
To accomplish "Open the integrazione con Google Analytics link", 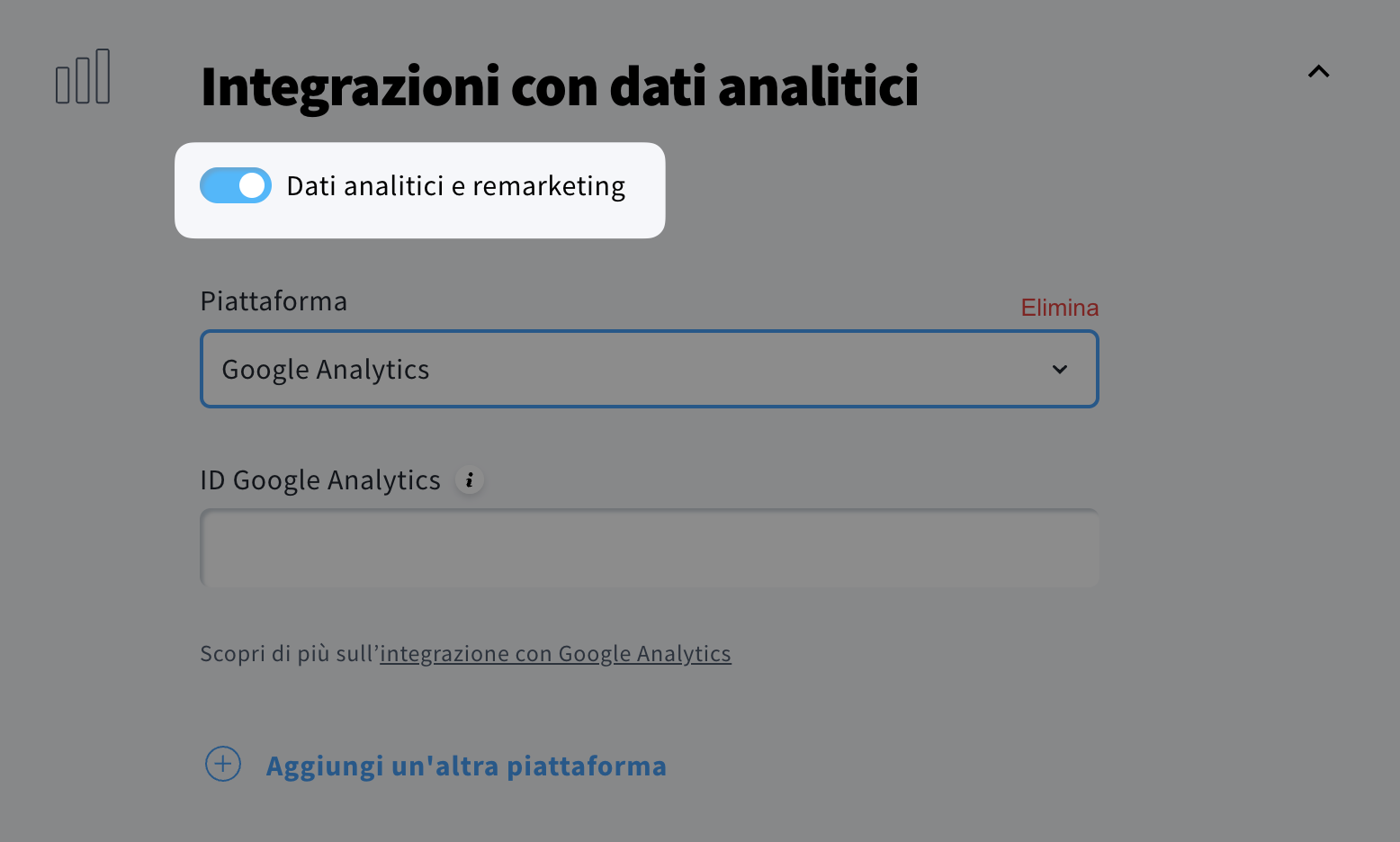I will [x=555, y=654].
